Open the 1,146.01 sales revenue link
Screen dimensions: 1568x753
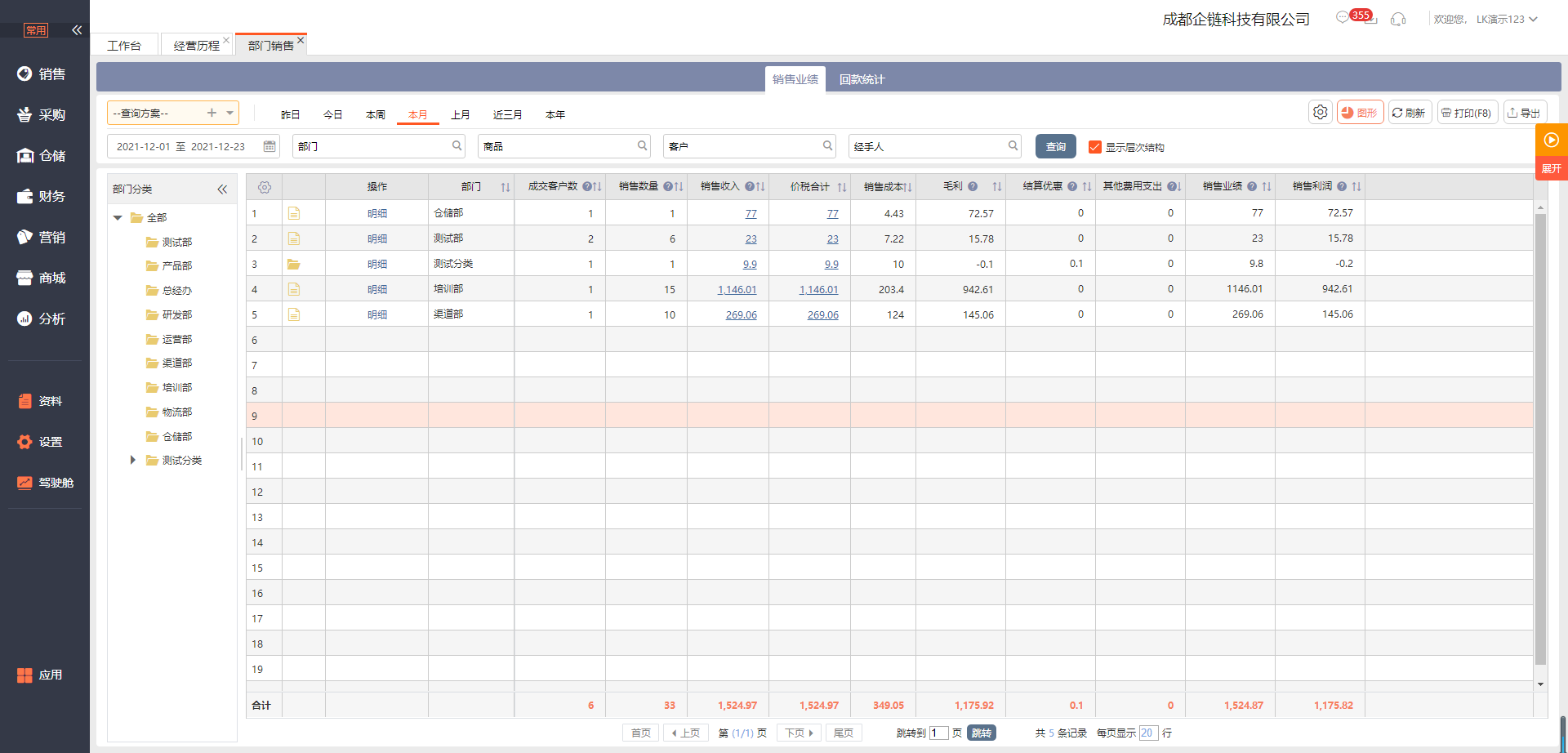point(737,290)
